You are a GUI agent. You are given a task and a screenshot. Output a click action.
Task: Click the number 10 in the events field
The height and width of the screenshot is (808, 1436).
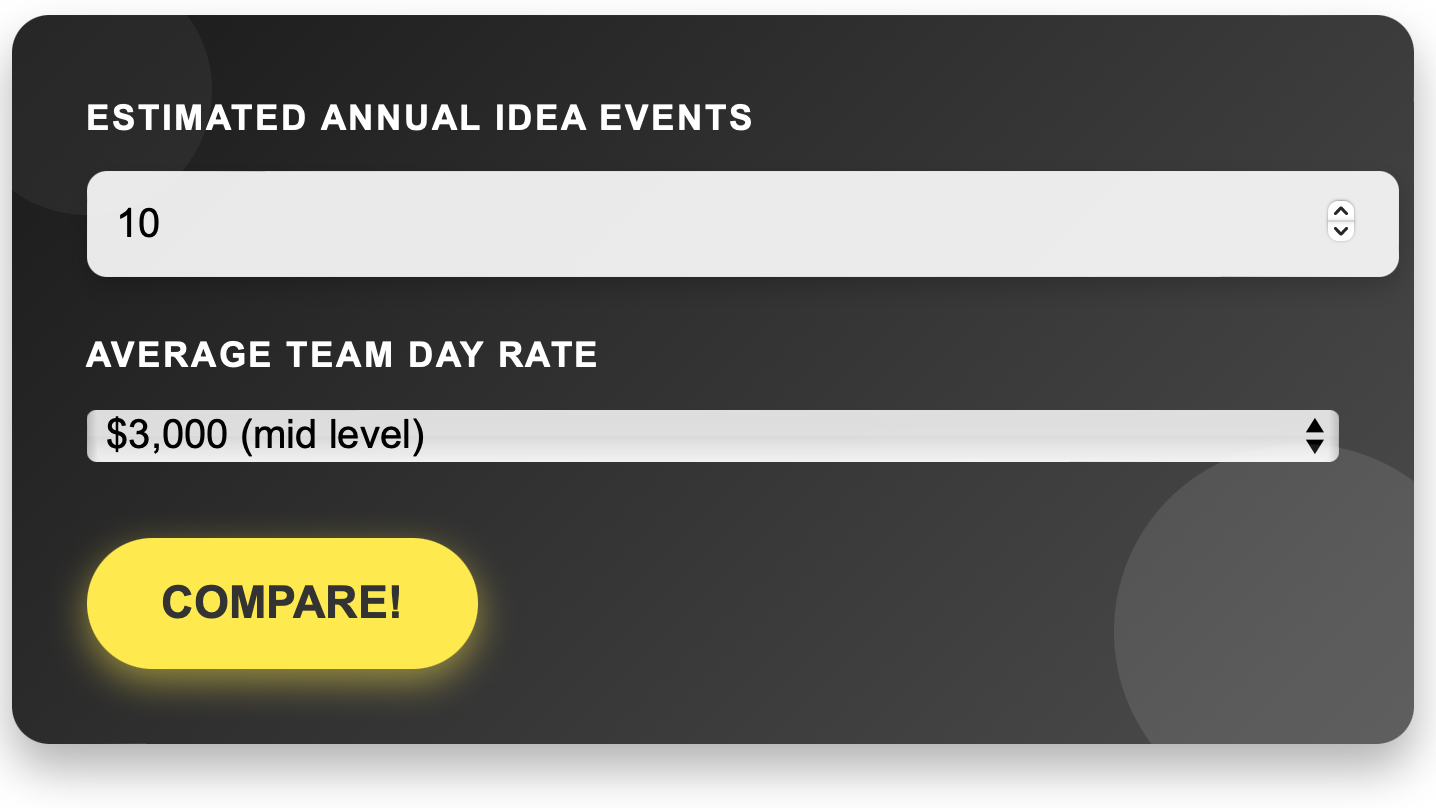click(139, 223)
